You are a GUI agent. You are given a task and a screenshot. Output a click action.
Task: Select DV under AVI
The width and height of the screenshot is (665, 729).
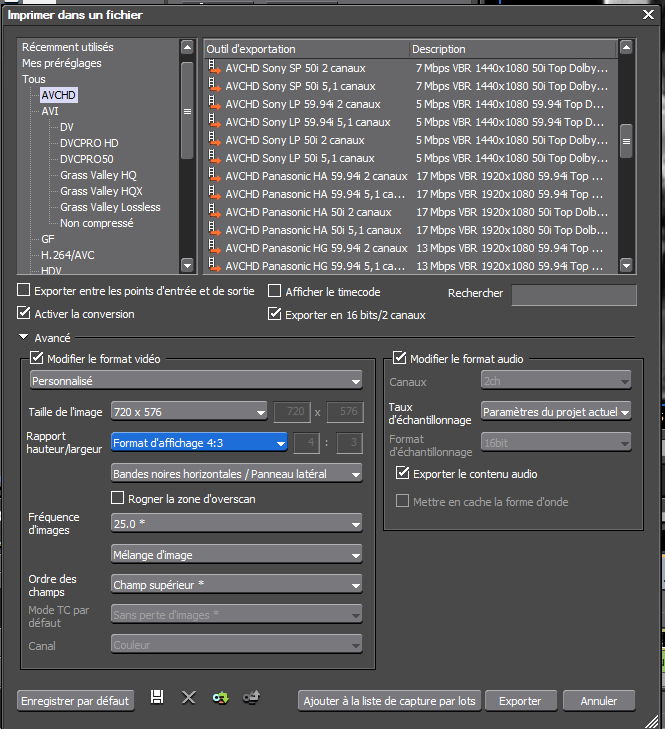point(67,127)
